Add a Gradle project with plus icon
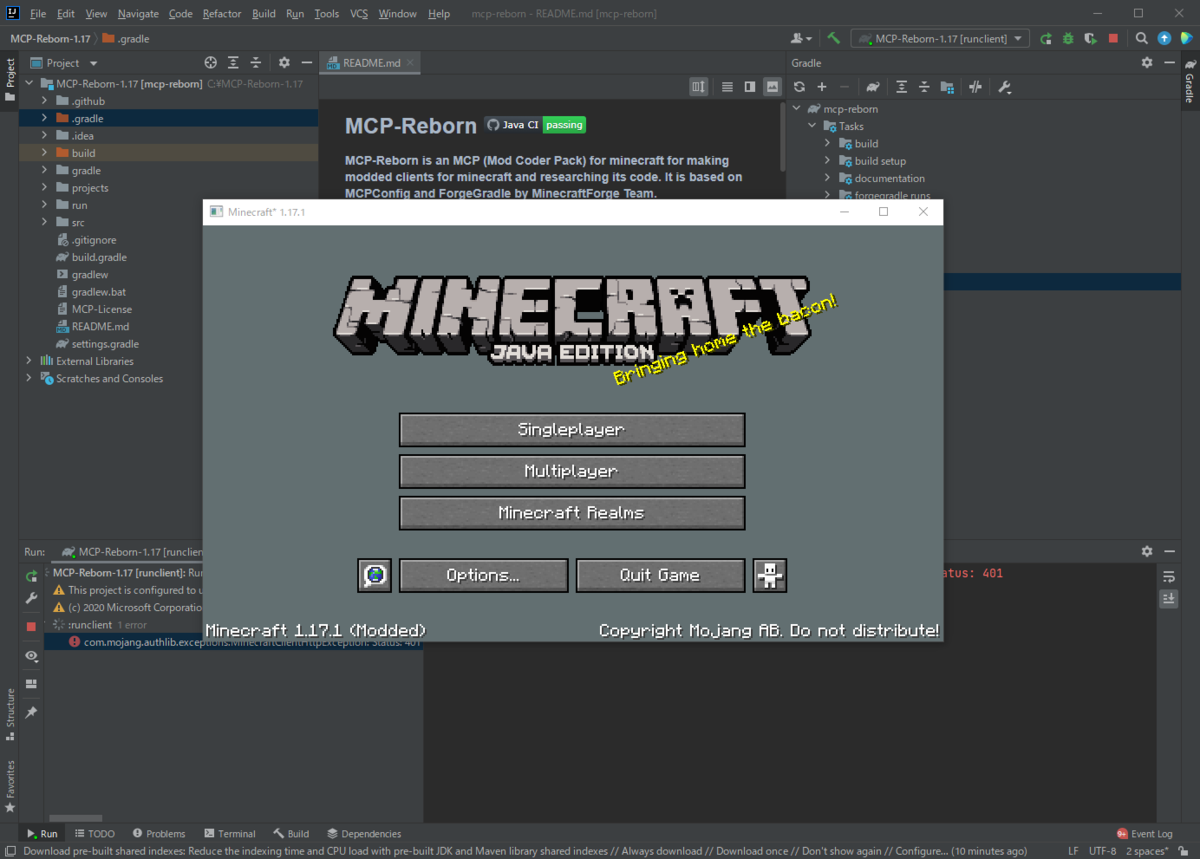Image resolution: width=1200 pixels, height=859 pixels. (x=822, y=87)
